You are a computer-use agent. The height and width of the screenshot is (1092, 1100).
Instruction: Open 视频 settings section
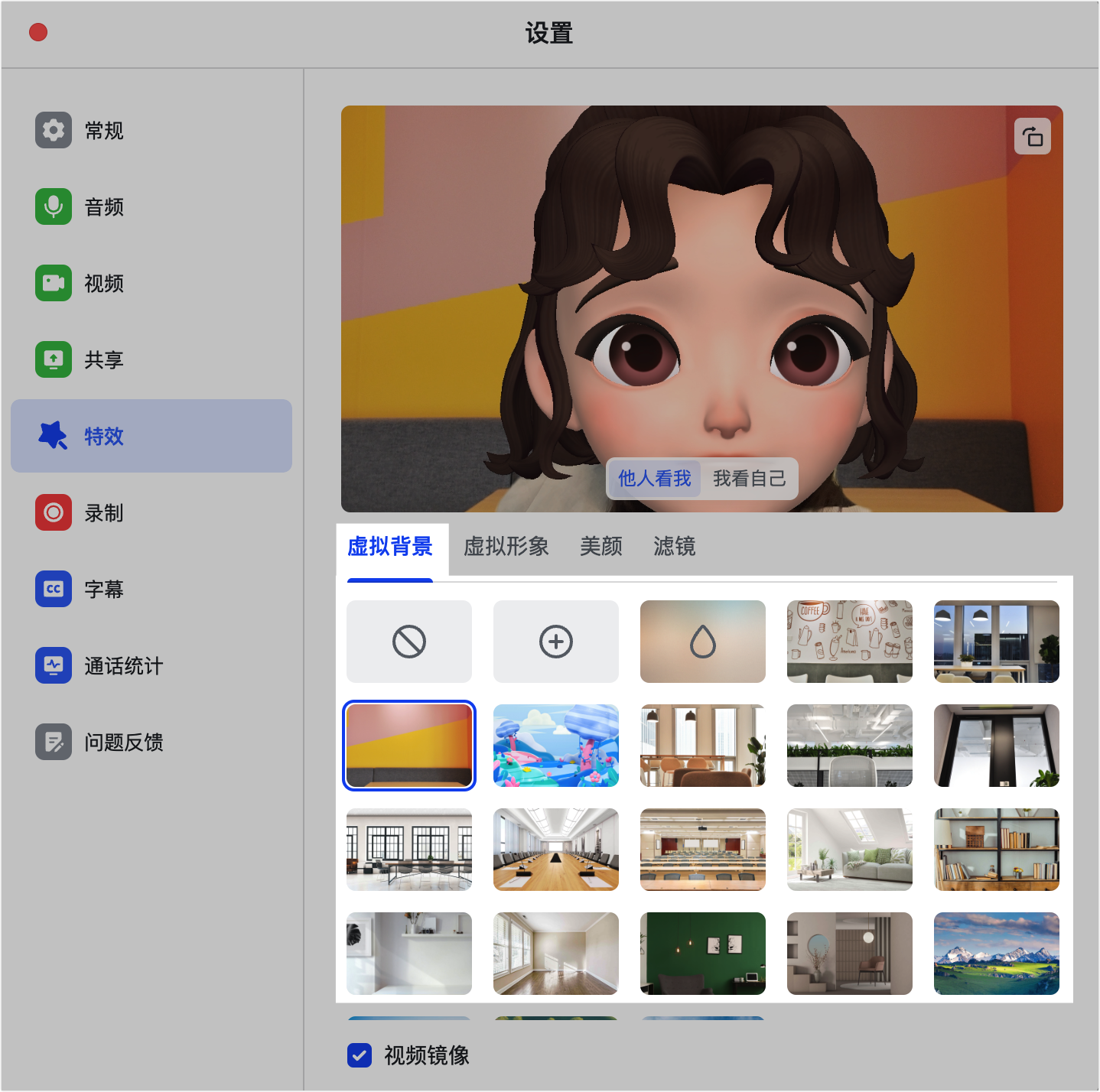click(x=151, y=283)
